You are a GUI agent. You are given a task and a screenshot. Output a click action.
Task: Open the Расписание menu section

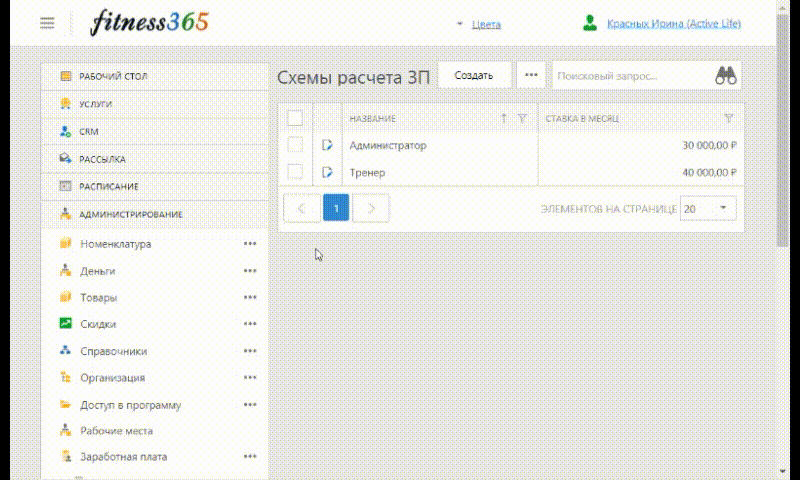click(155, 186)
